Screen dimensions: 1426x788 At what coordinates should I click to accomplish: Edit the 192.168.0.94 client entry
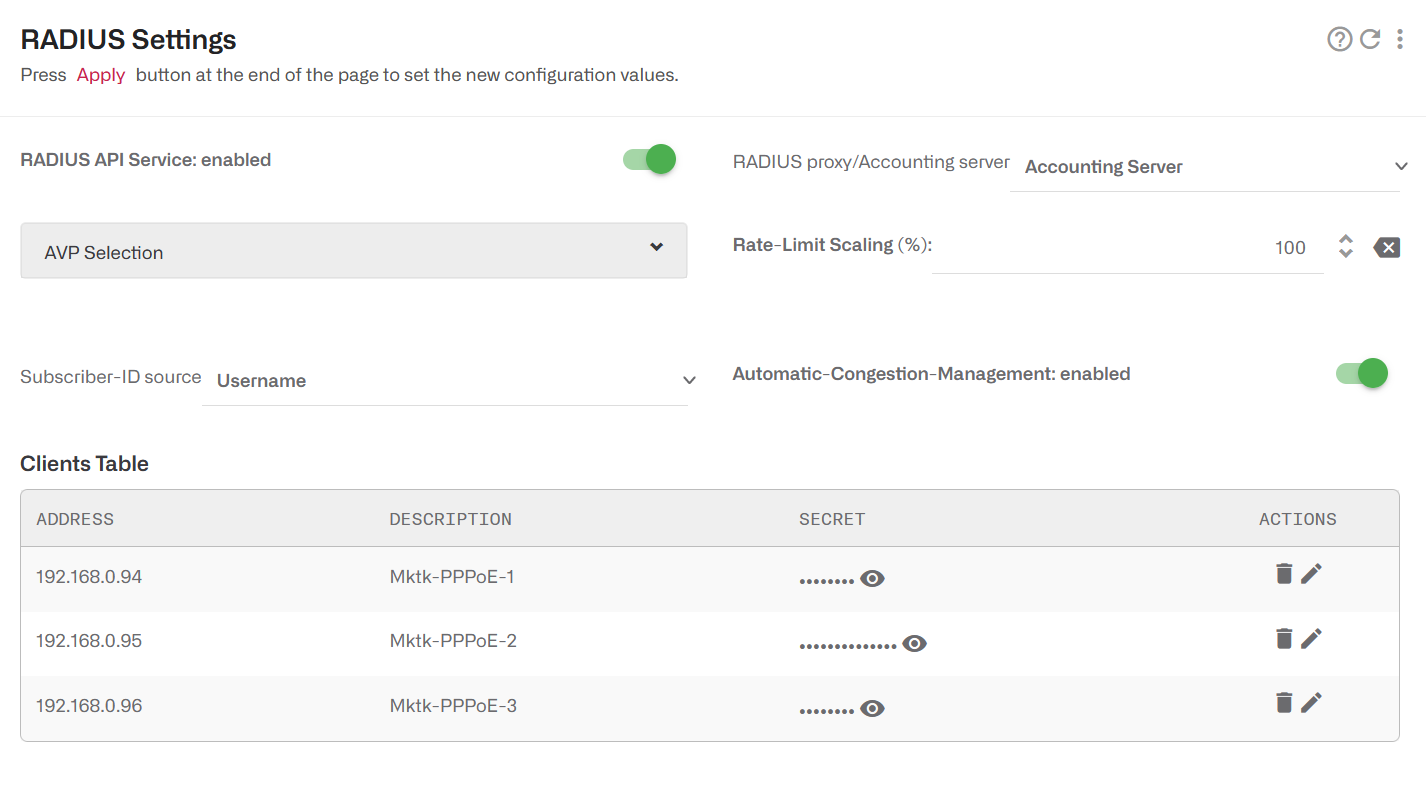1311,573
